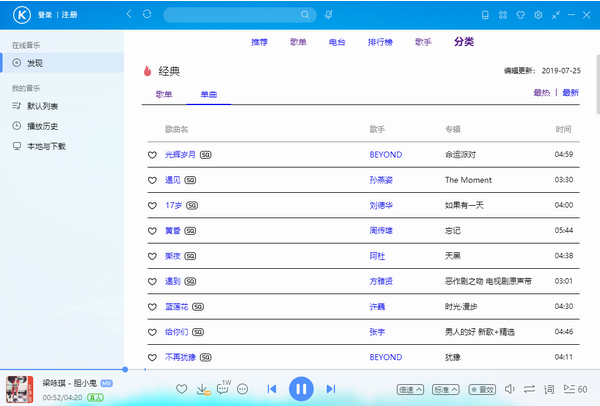Click the back arrow in the top bar

pyautogui.click(x=128, y=15)
